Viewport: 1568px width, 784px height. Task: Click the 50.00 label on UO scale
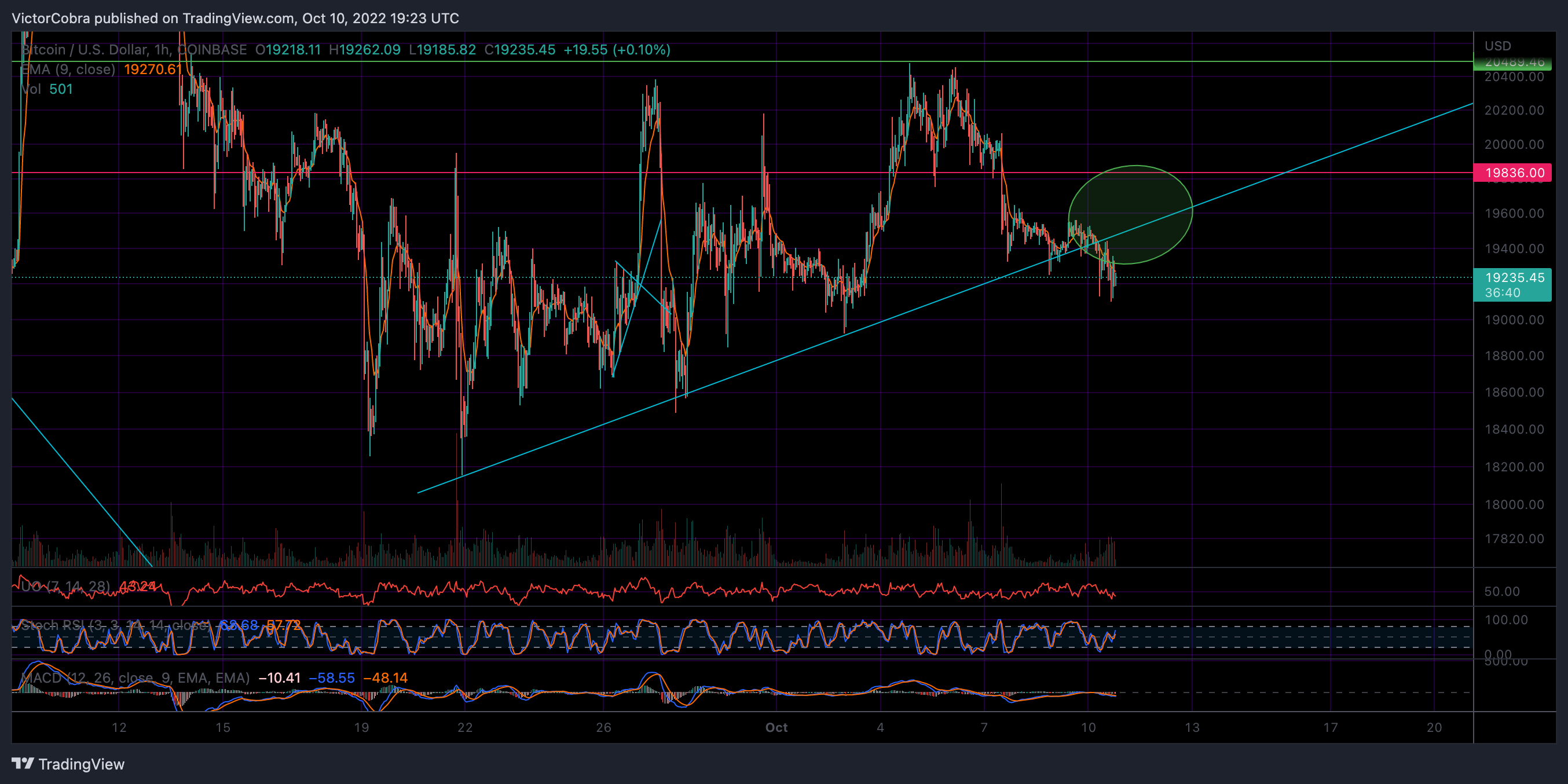coord(1502,592)
